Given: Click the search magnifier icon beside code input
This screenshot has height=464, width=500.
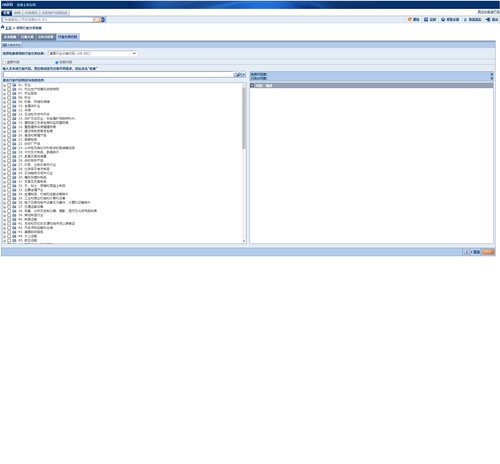Looking at the screenshot, I should pyautogui.click(x=239, y=75).
